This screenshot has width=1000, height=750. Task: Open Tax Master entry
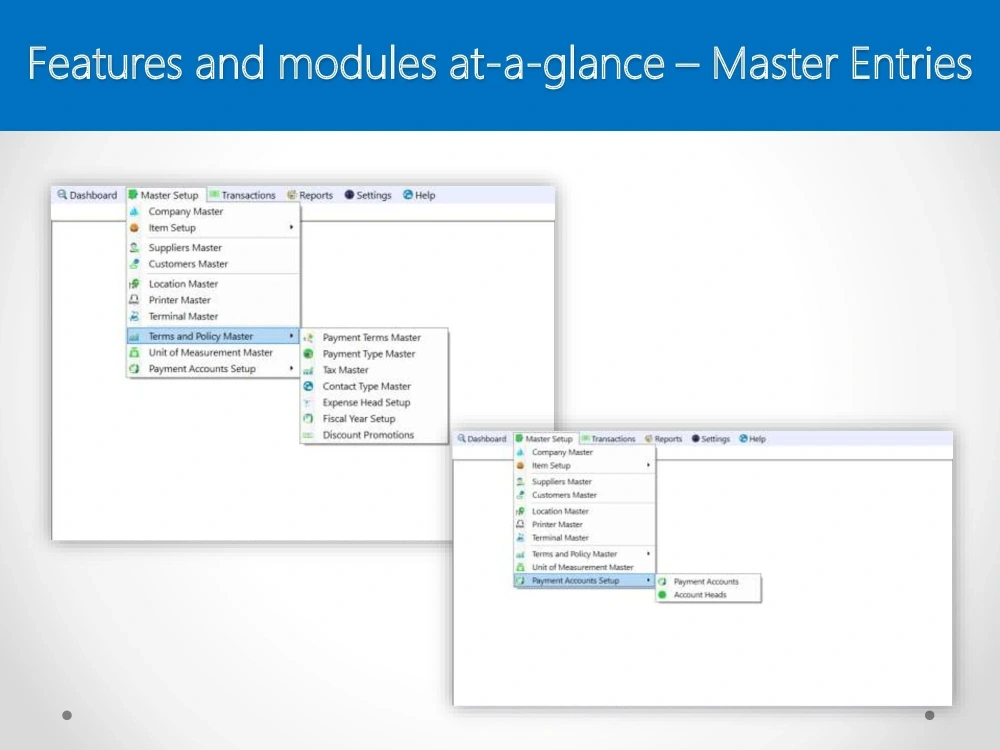coord(374,370)
